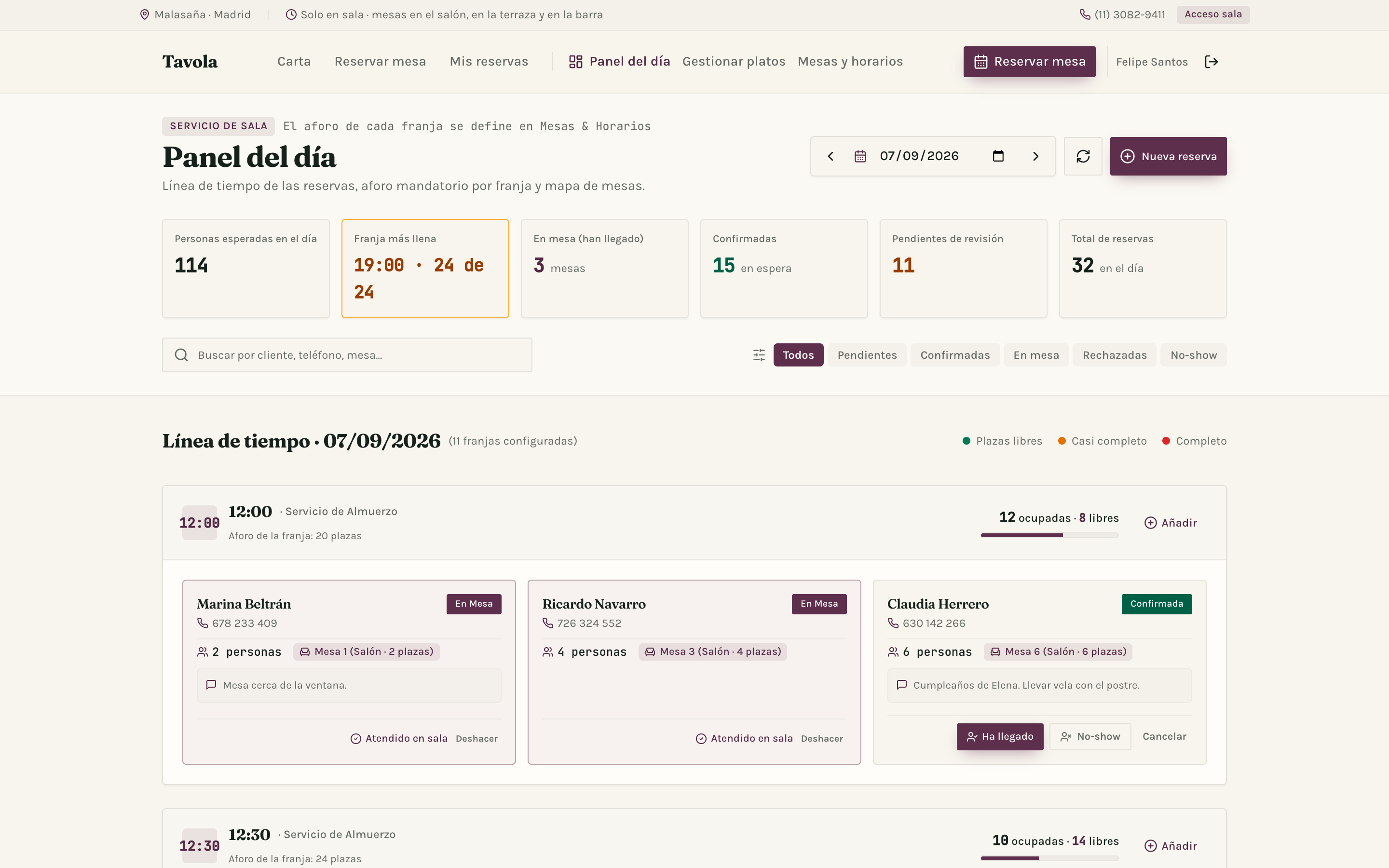Go to next day with right chevron

tap(1035, 156)
